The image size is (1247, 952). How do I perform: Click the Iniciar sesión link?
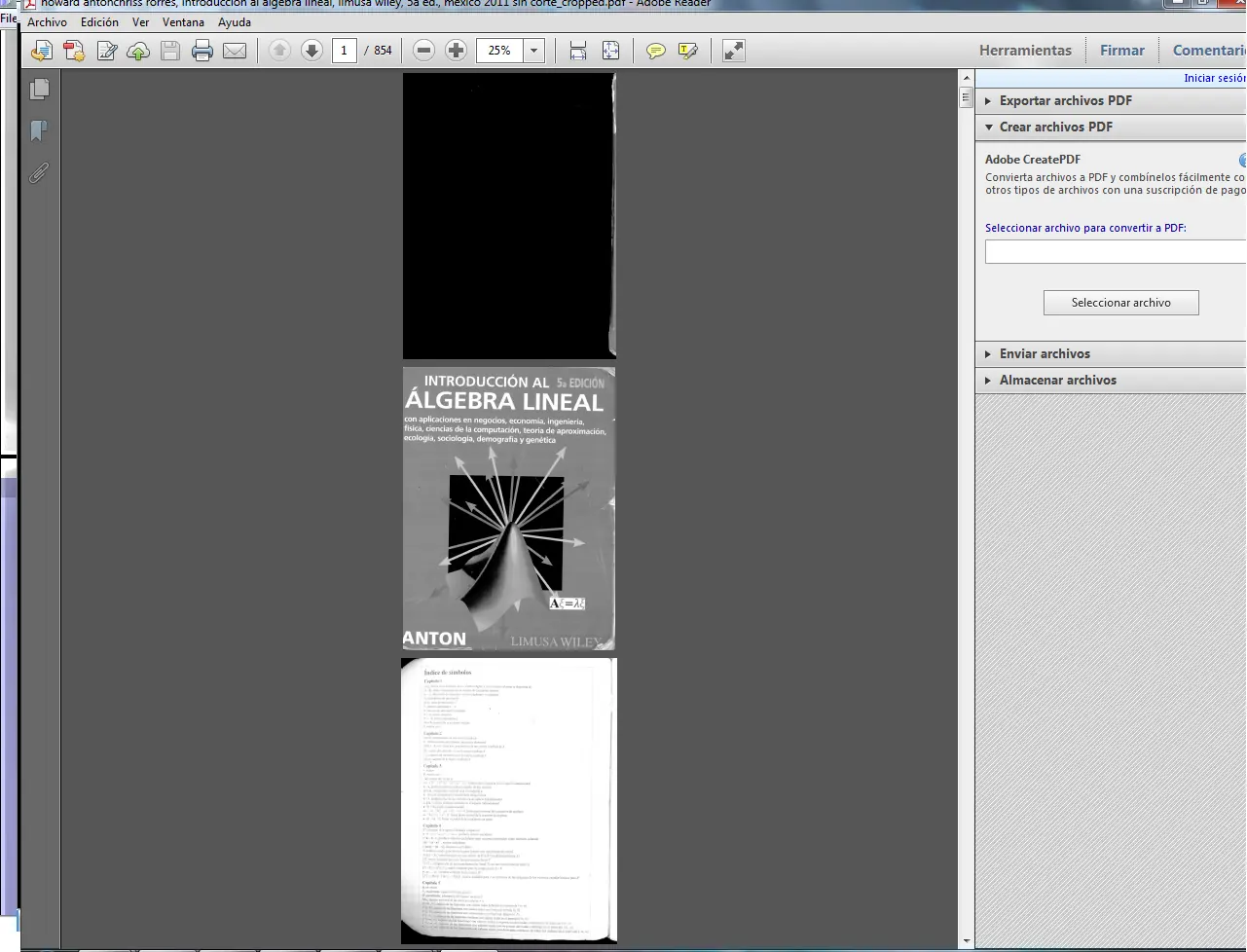(1215, 78)
